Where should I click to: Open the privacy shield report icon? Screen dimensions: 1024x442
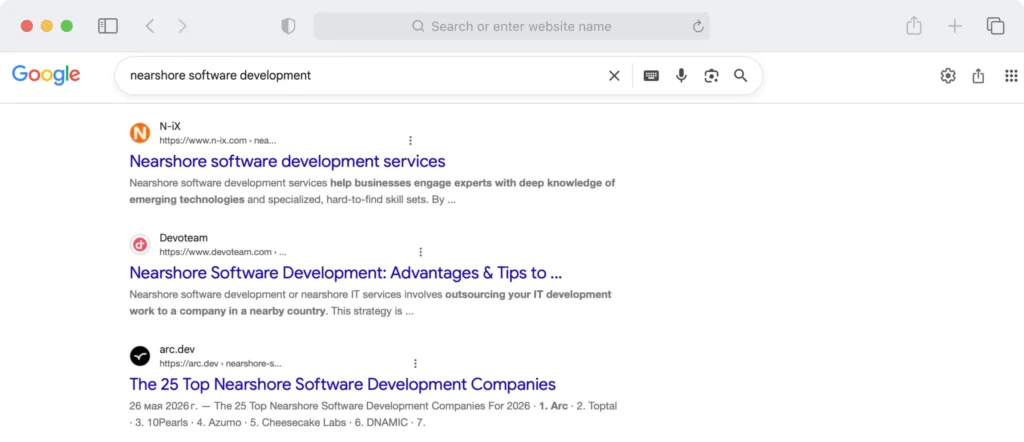[x=288, y=26]
